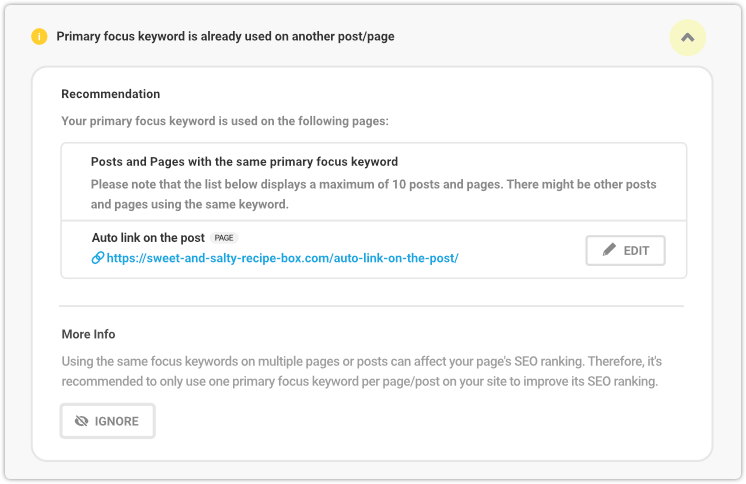Click 'Your primary focus keyword is used' text
Image resolution: width=746 pixels, height=484 pixels.
(x=225, y=121)
